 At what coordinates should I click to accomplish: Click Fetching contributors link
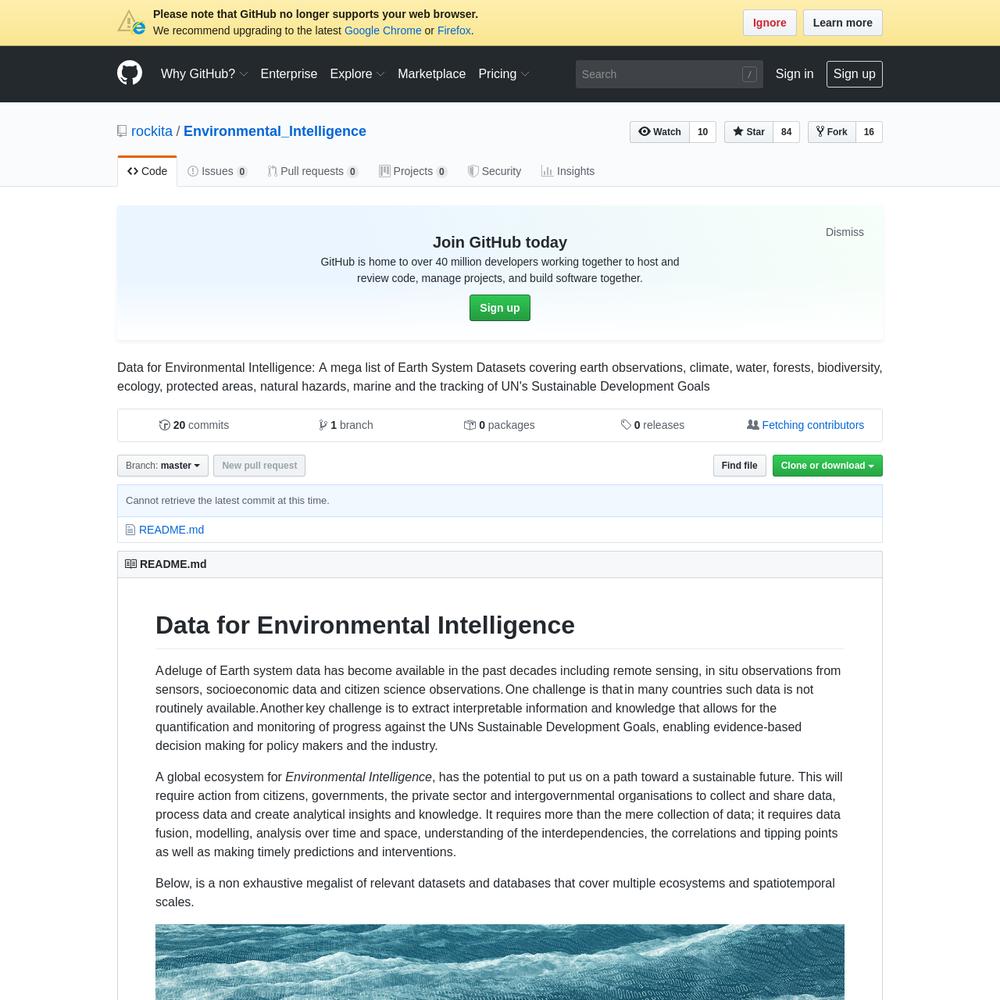tap(813, 425)
